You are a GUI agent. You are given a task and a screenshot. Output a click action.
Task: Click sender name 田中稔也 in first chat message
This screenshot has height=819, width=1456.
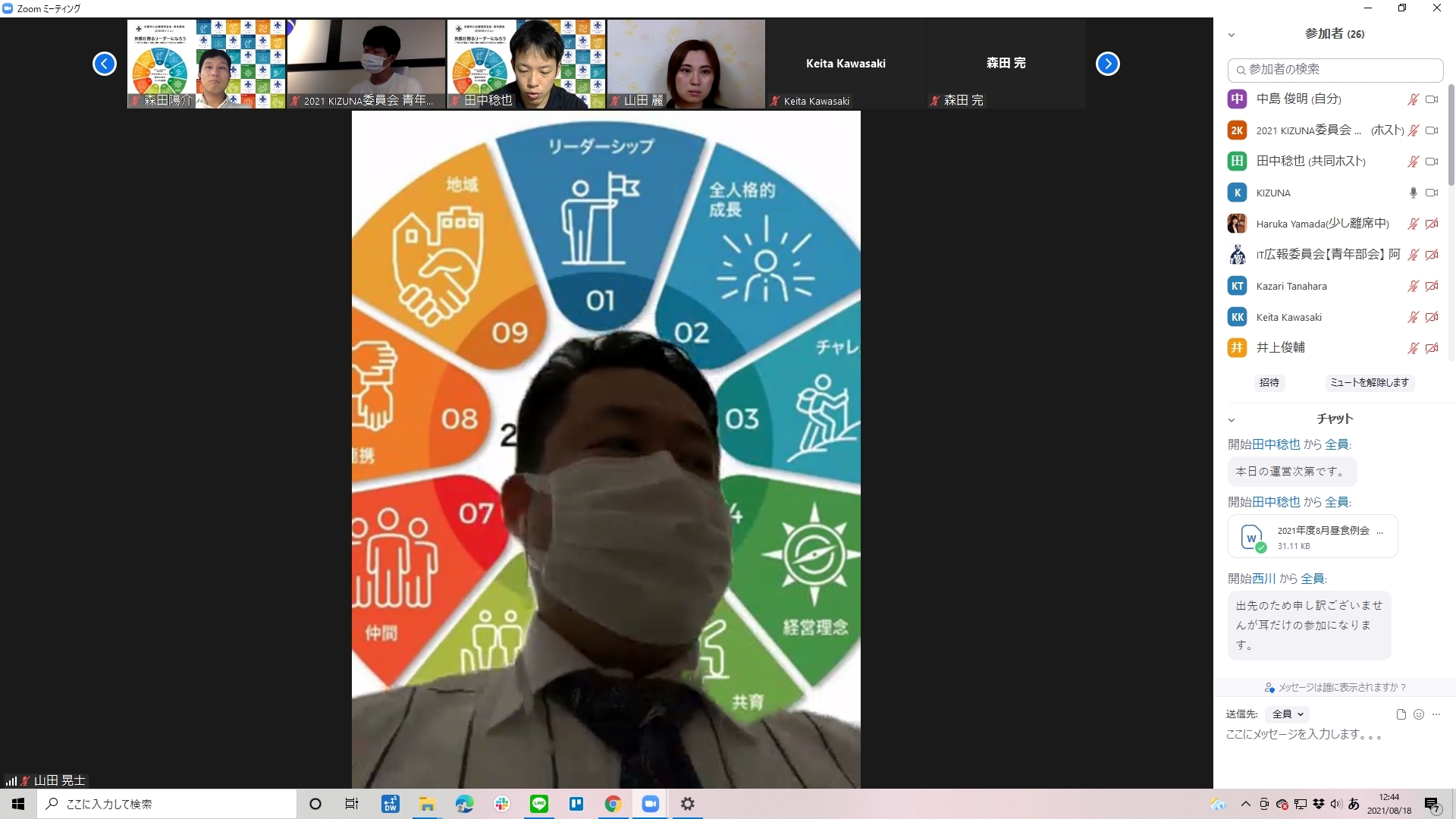pos(1276,444)
